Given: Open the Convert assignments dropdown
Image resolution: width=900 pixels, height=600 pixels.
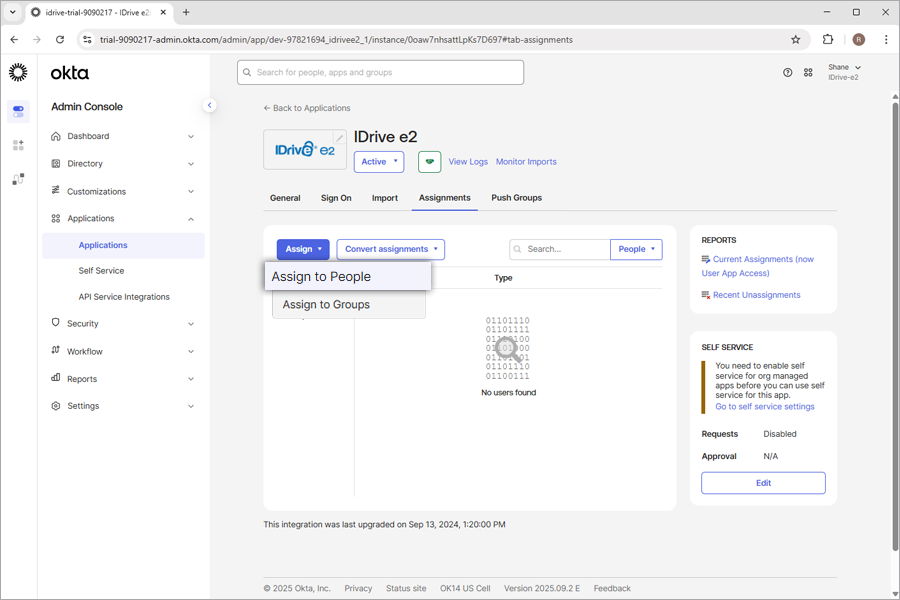Looking at the screenshot, I should [x=390, y=249].
